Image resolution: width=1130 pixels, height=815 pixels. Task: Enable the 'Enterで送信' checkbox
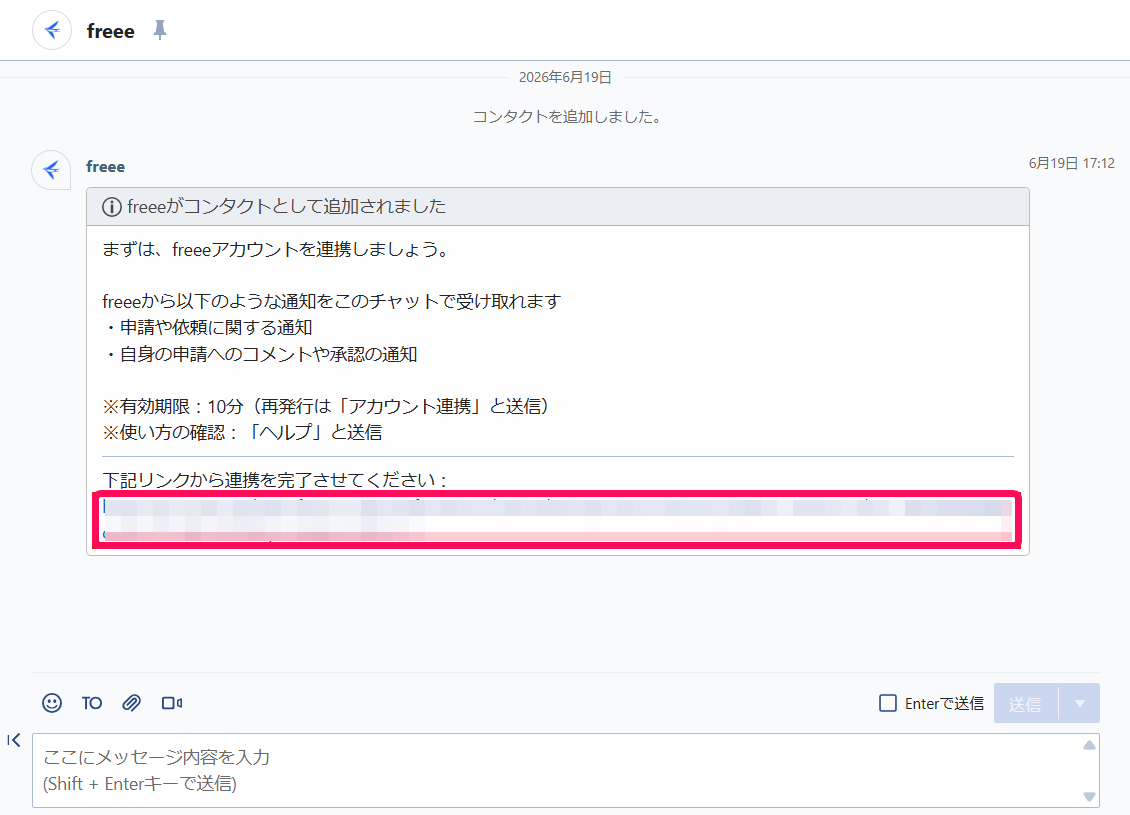click(888, 703)
